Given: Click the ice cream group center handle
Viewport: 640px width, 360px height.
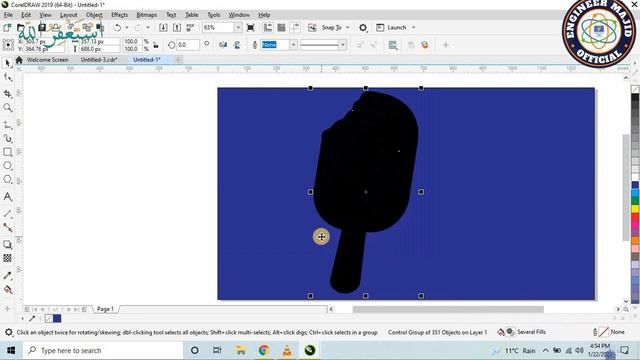Looking at the screenshot, I should (366, 191).
